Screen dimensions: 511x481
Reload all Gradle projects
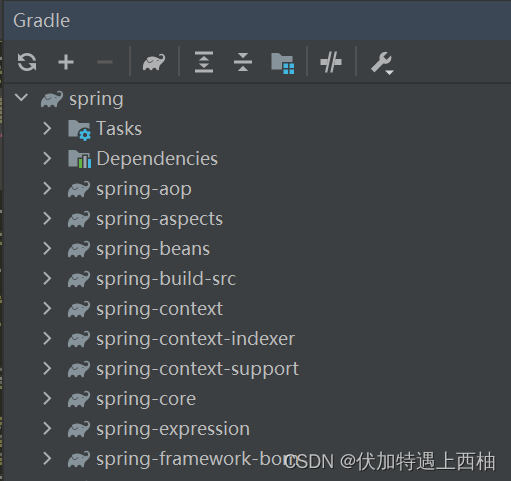tap(27, 62)
